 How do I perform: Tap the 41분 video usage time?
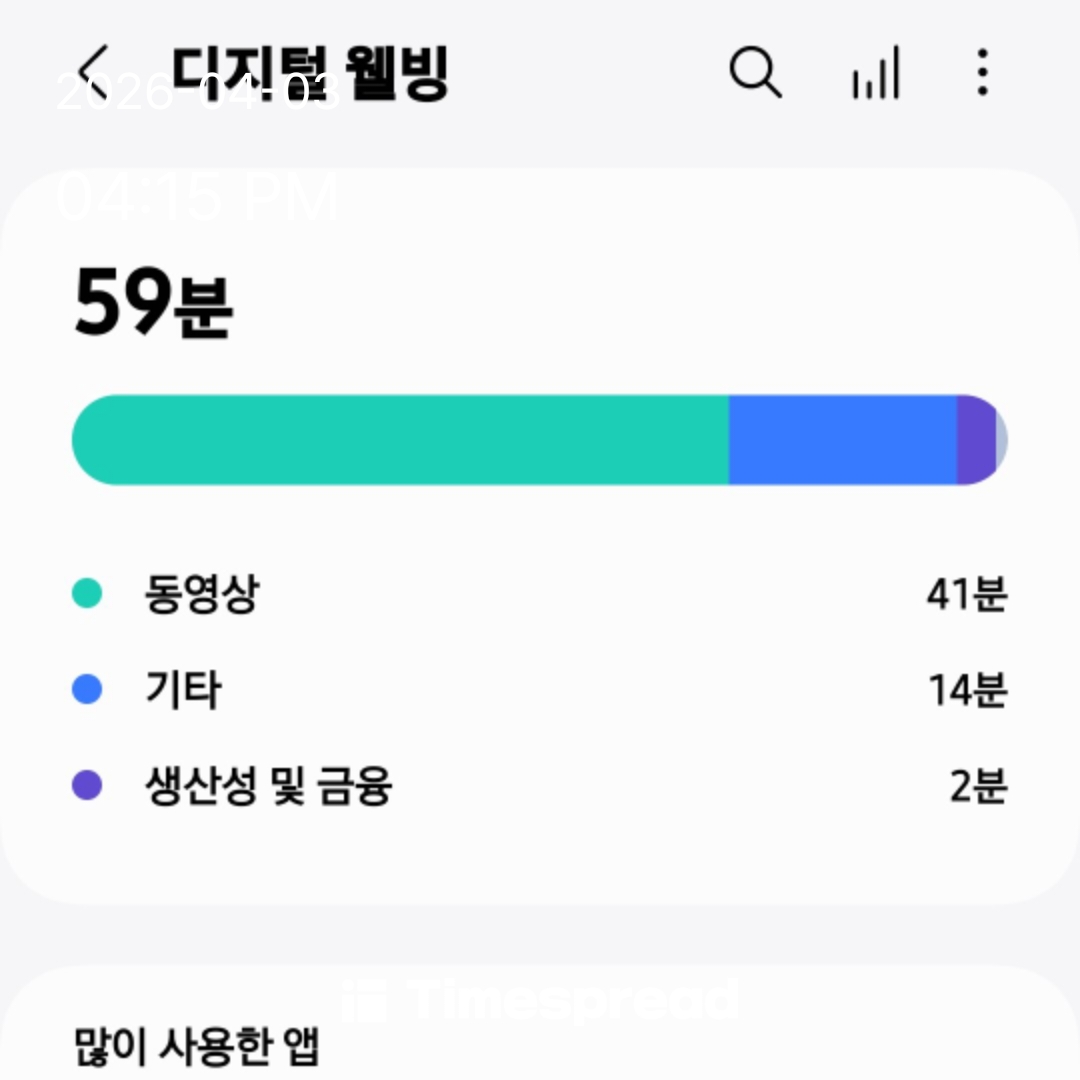coord(966,594)
